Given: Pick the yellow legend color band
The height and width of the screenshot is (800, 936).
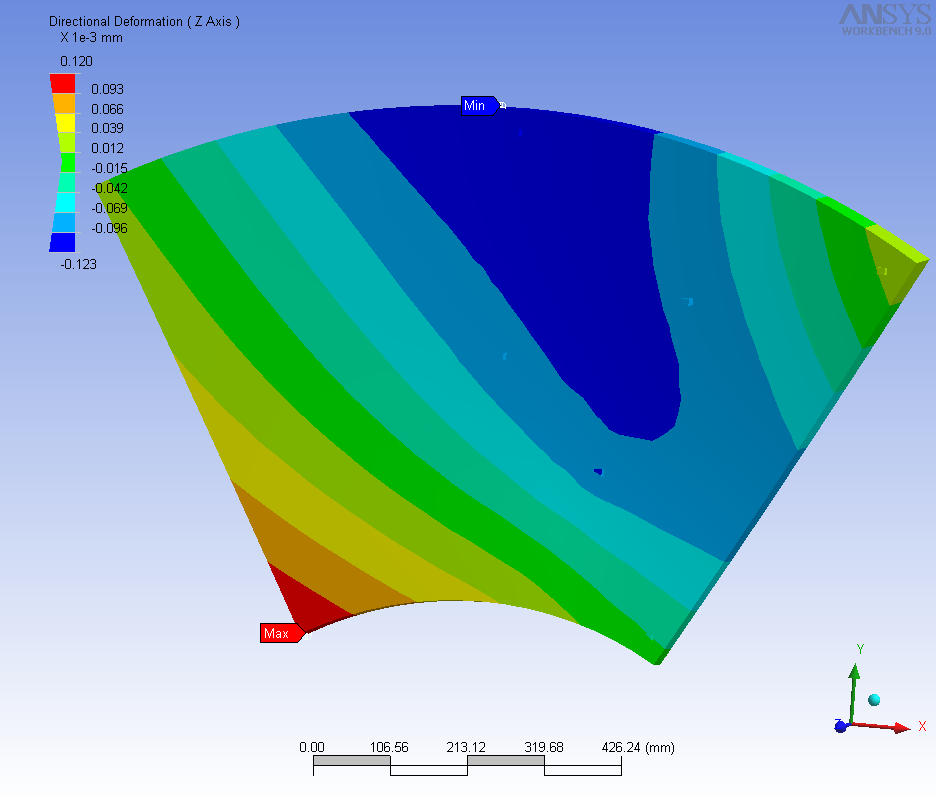Looking at the screenshot, I should (x=65, y=123).
